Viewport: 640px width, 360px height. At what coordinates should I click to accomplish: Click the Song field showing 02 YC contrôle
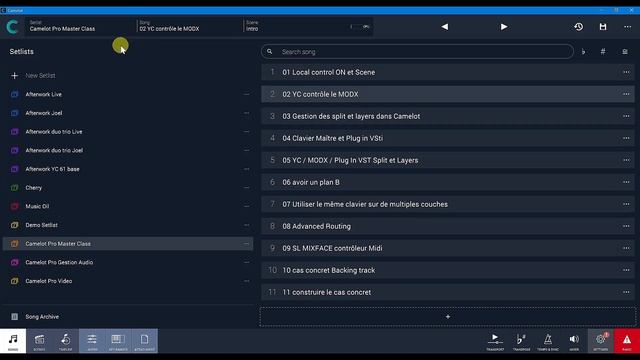190,26
